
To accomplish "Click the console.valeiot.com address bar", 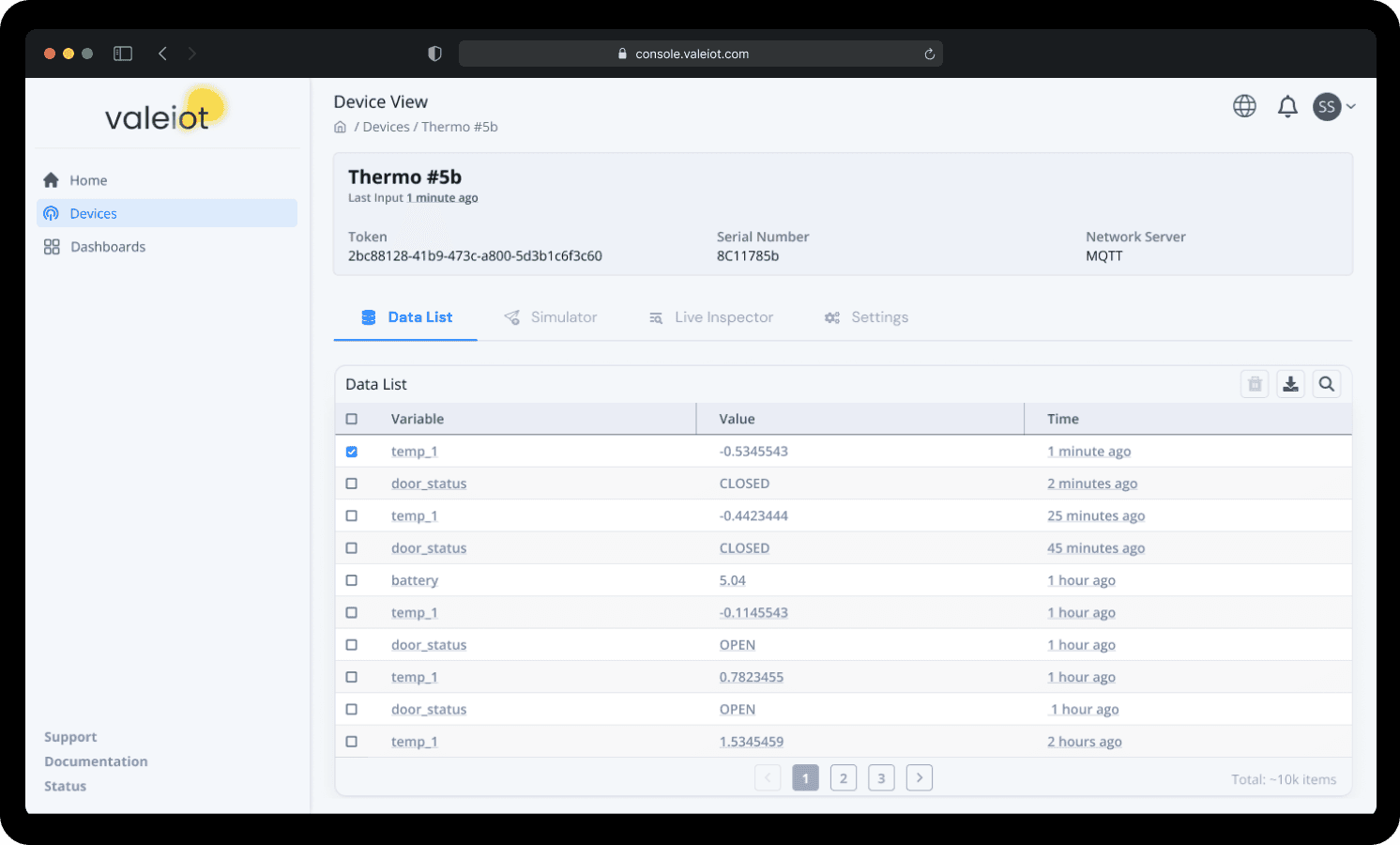I will (x=700, y=54).
